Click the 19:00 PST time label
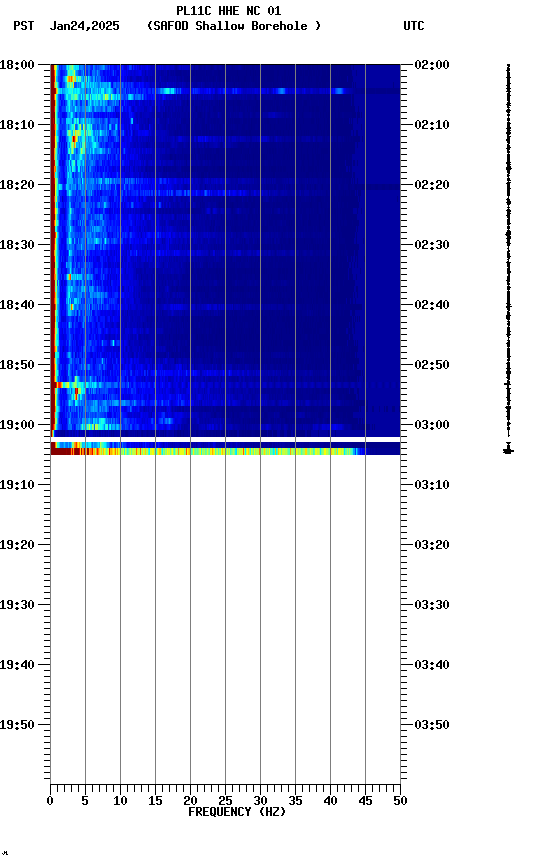Image resolution: width=552 pixels, height=864 pixels. pos(17,425)
